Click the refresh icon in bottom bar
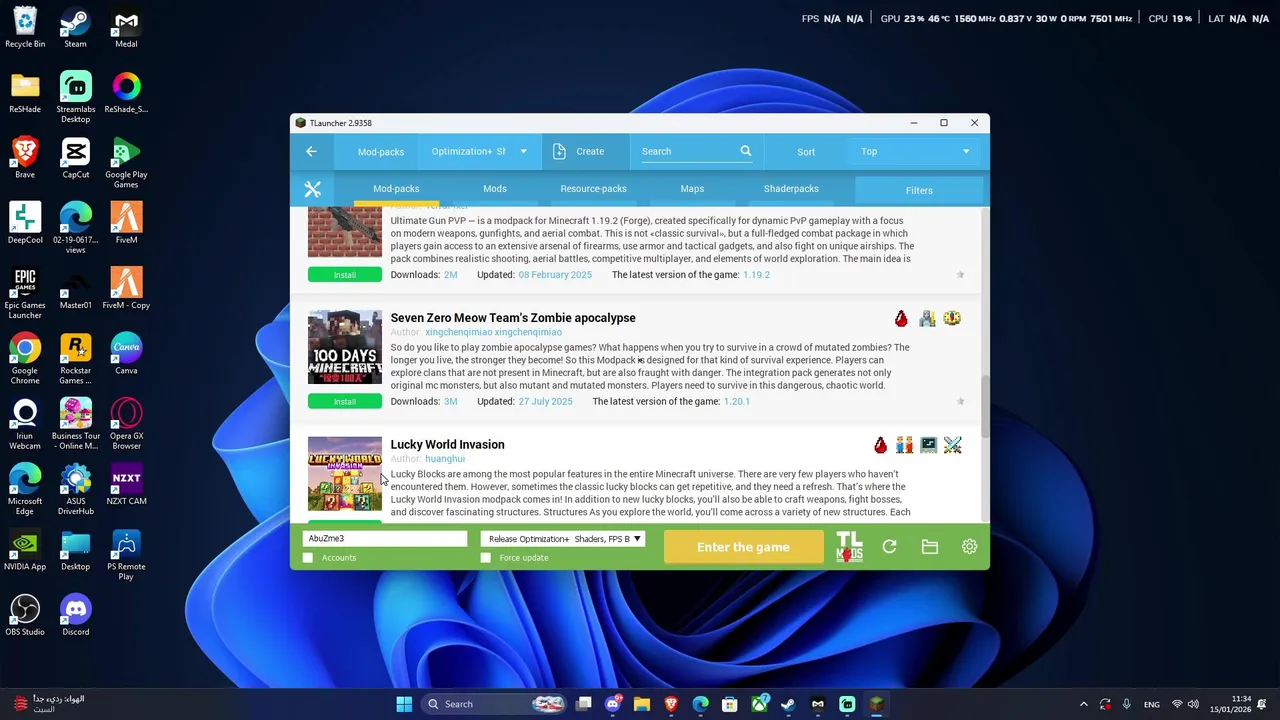 click(889, 547)
